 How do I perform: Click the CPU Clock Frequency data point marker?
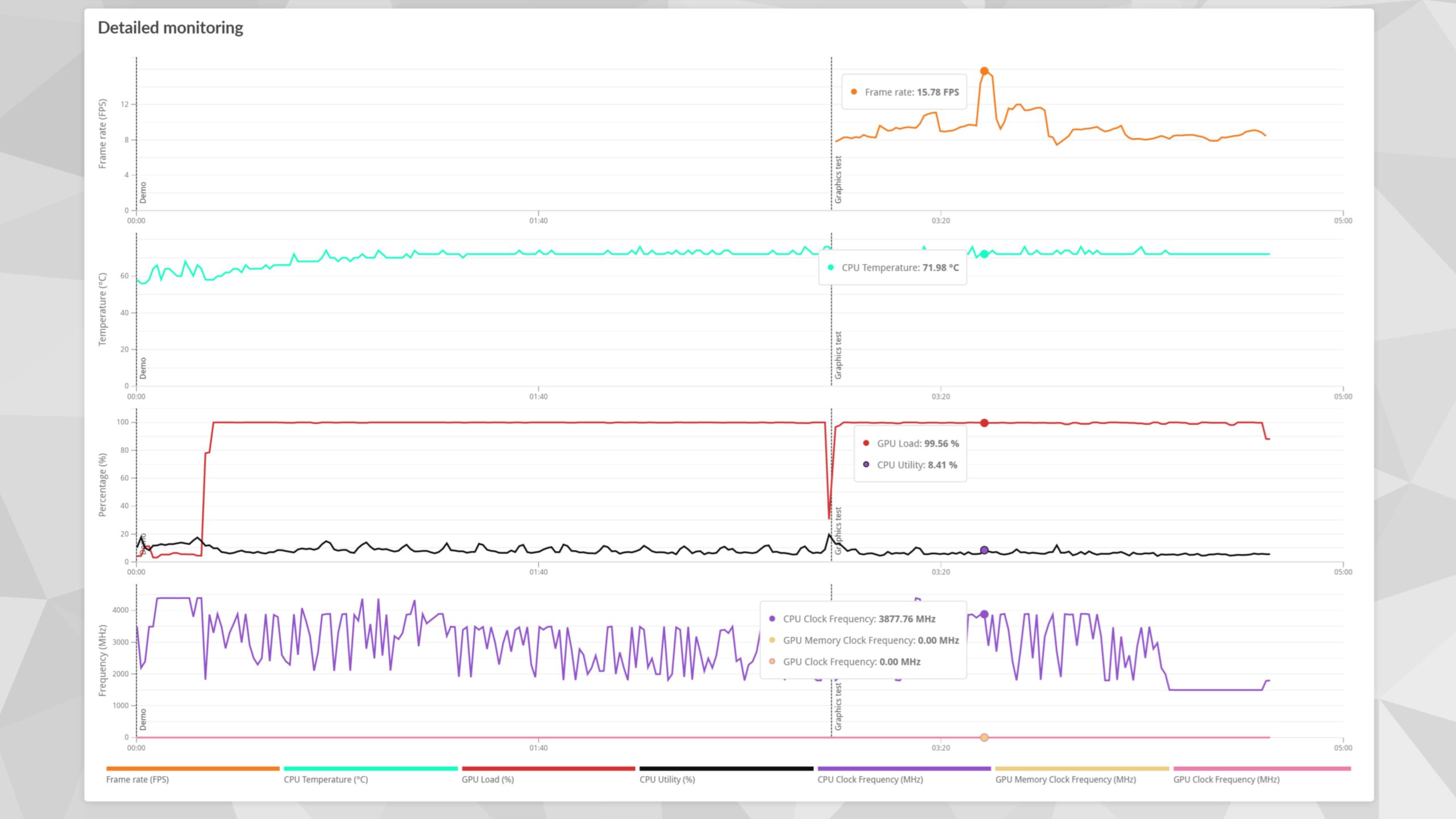click(x=984, y=614)
